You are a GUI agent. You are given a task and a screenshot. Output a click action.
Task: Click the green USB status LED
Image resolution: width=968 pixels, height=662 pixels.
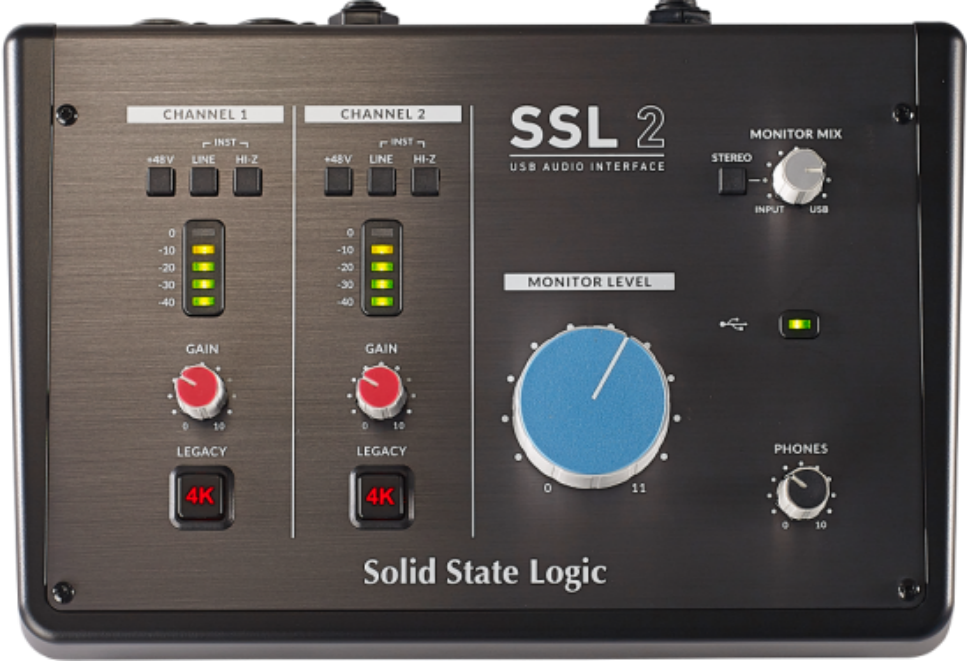tap(799, 324)
